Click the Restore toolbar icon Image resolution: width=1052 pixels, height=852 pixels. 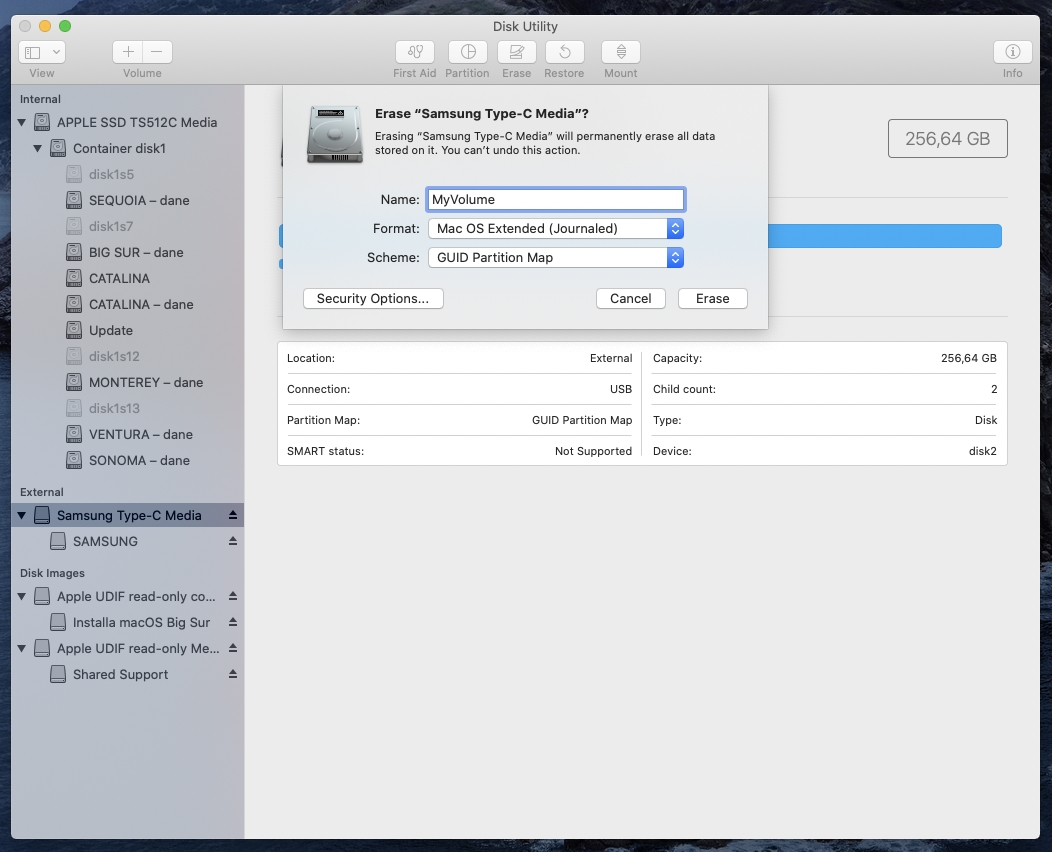[x=564, y=52]
